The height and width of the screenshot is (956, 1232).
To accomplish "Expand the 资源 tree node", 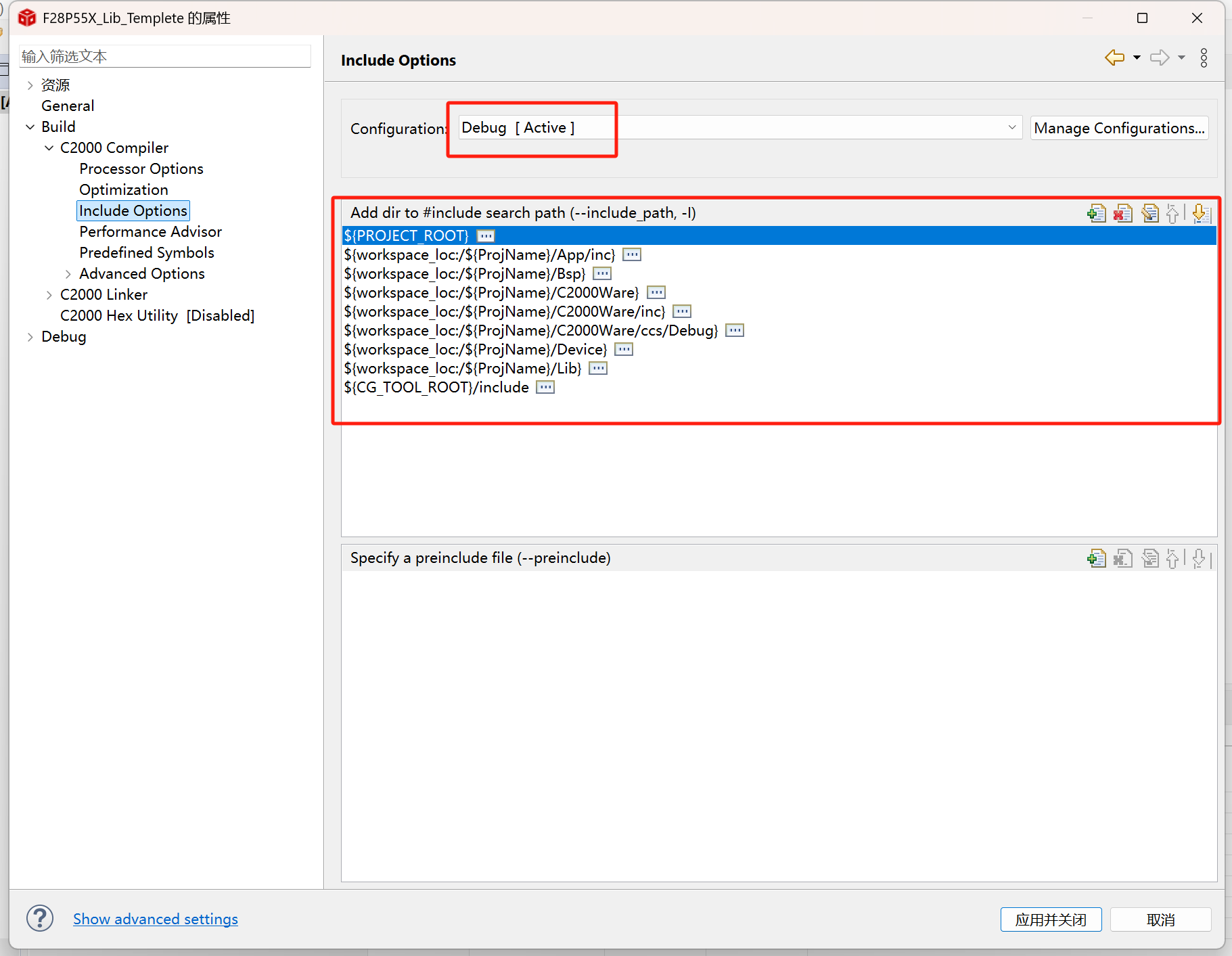I will tap(30, 85).
